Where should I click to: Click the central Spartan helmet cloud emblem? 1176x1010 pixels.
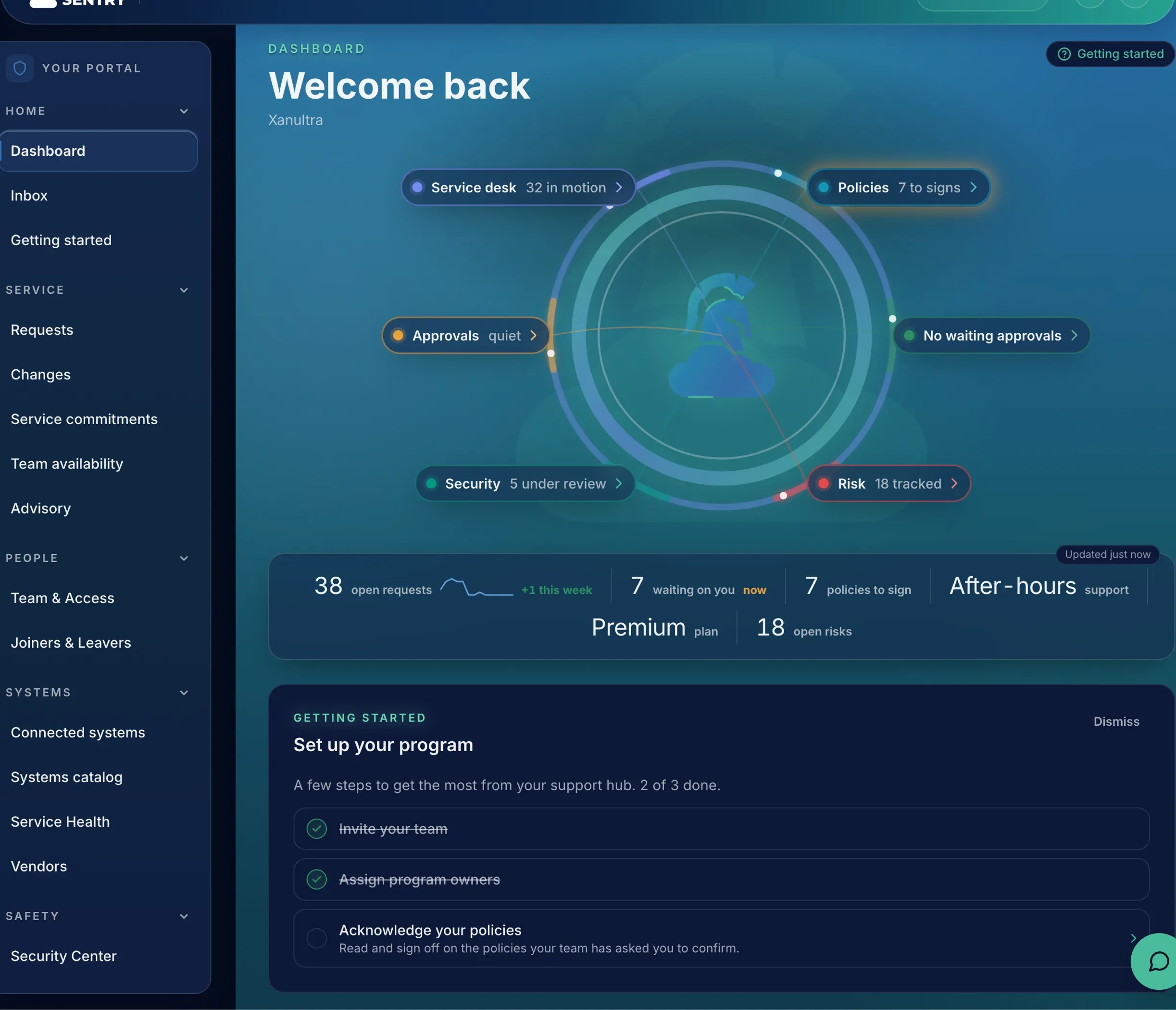coord(721,337)
